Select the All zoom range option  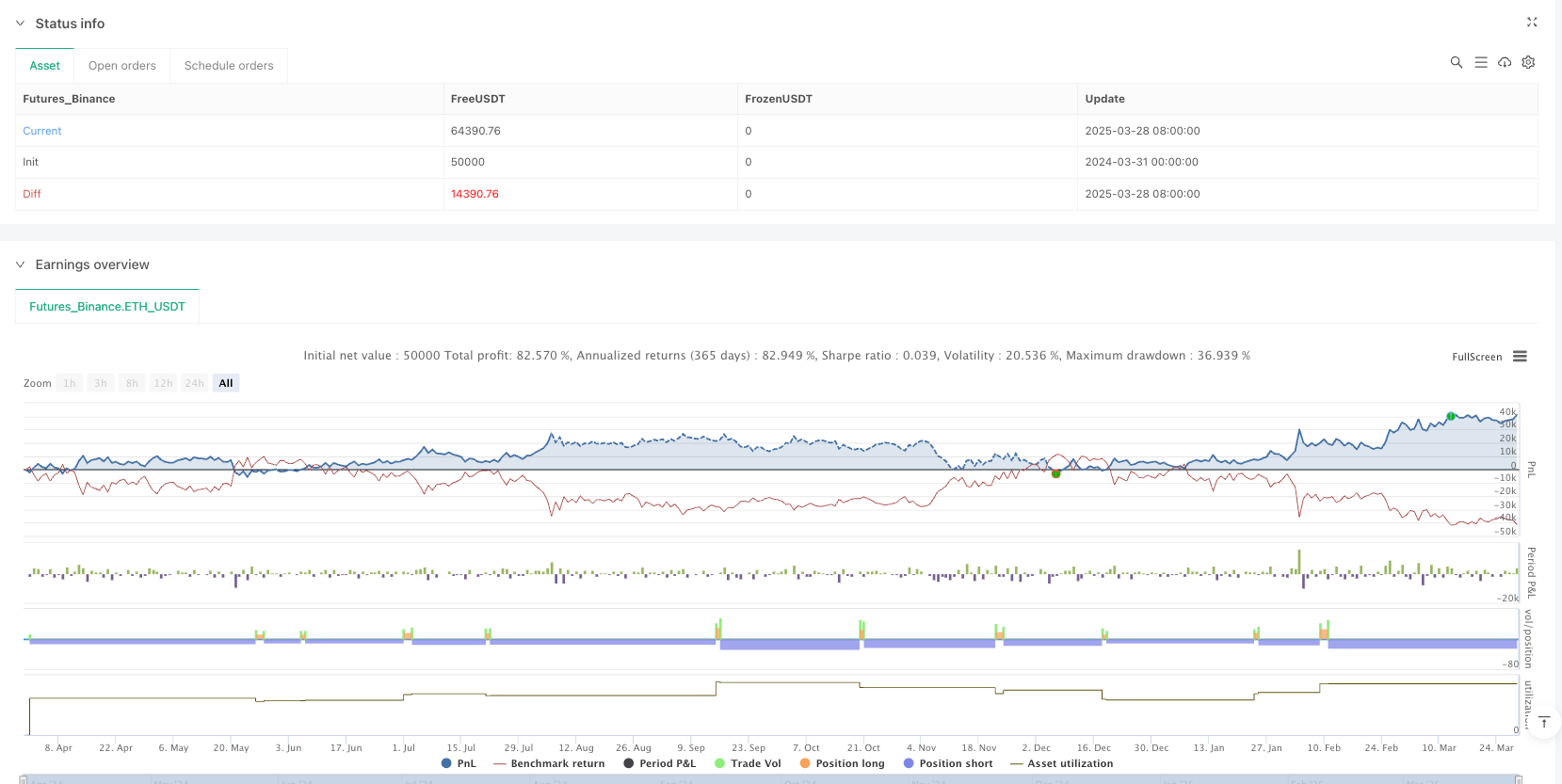(226, 383)
